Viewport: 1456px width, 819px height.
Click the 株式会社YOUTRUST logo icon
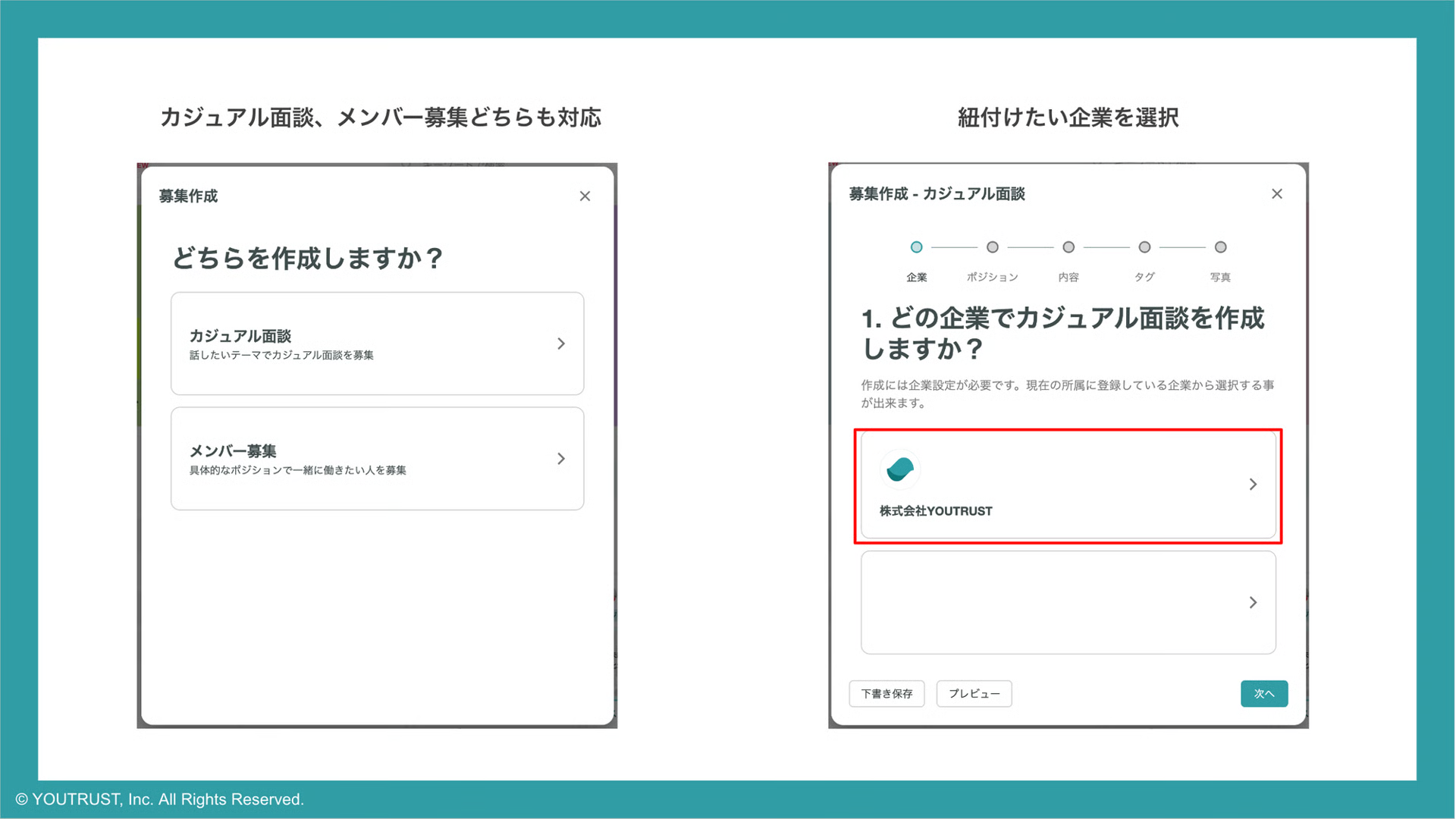pyautogui.click(x=900, y=469)
